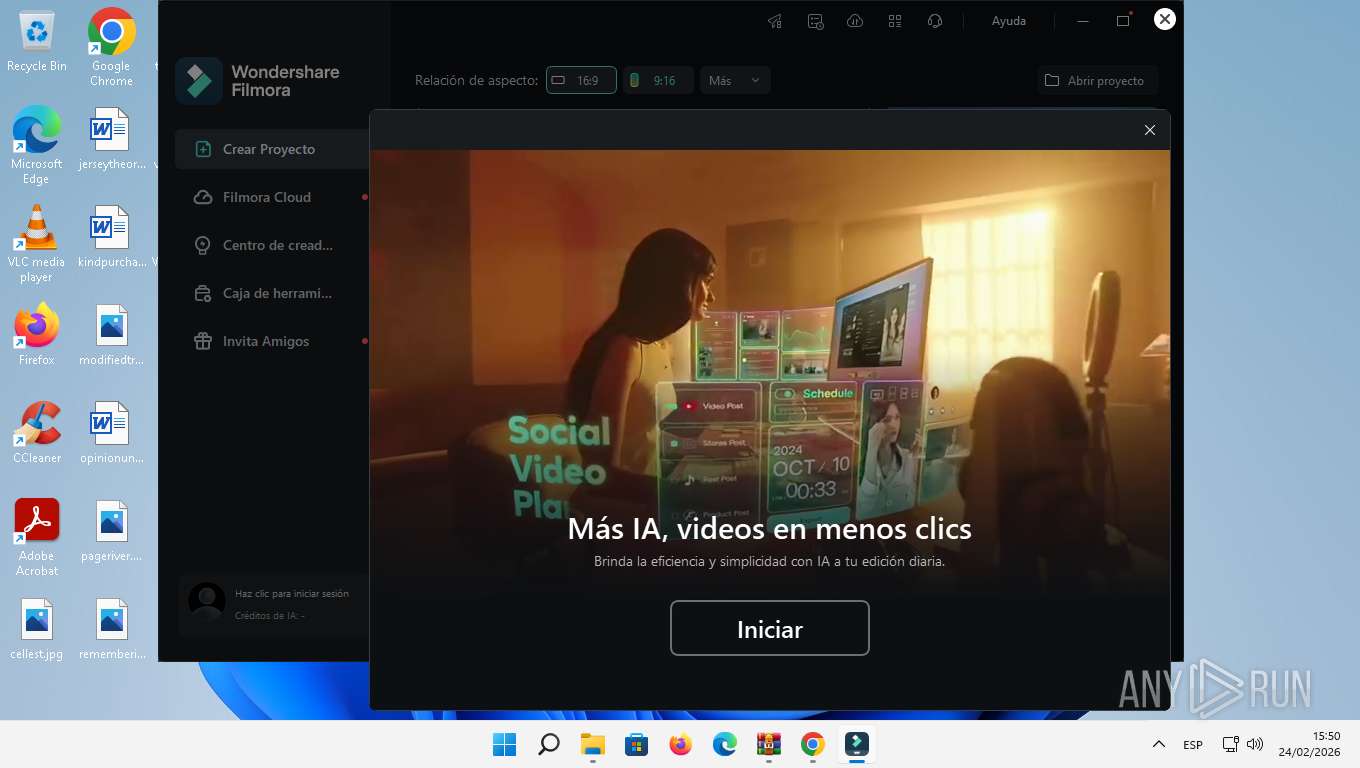Screen dimensions: 1360x768
Task: Open Firefox desktop shortcut
Action: pyautogui.click(x=37, y=335)
